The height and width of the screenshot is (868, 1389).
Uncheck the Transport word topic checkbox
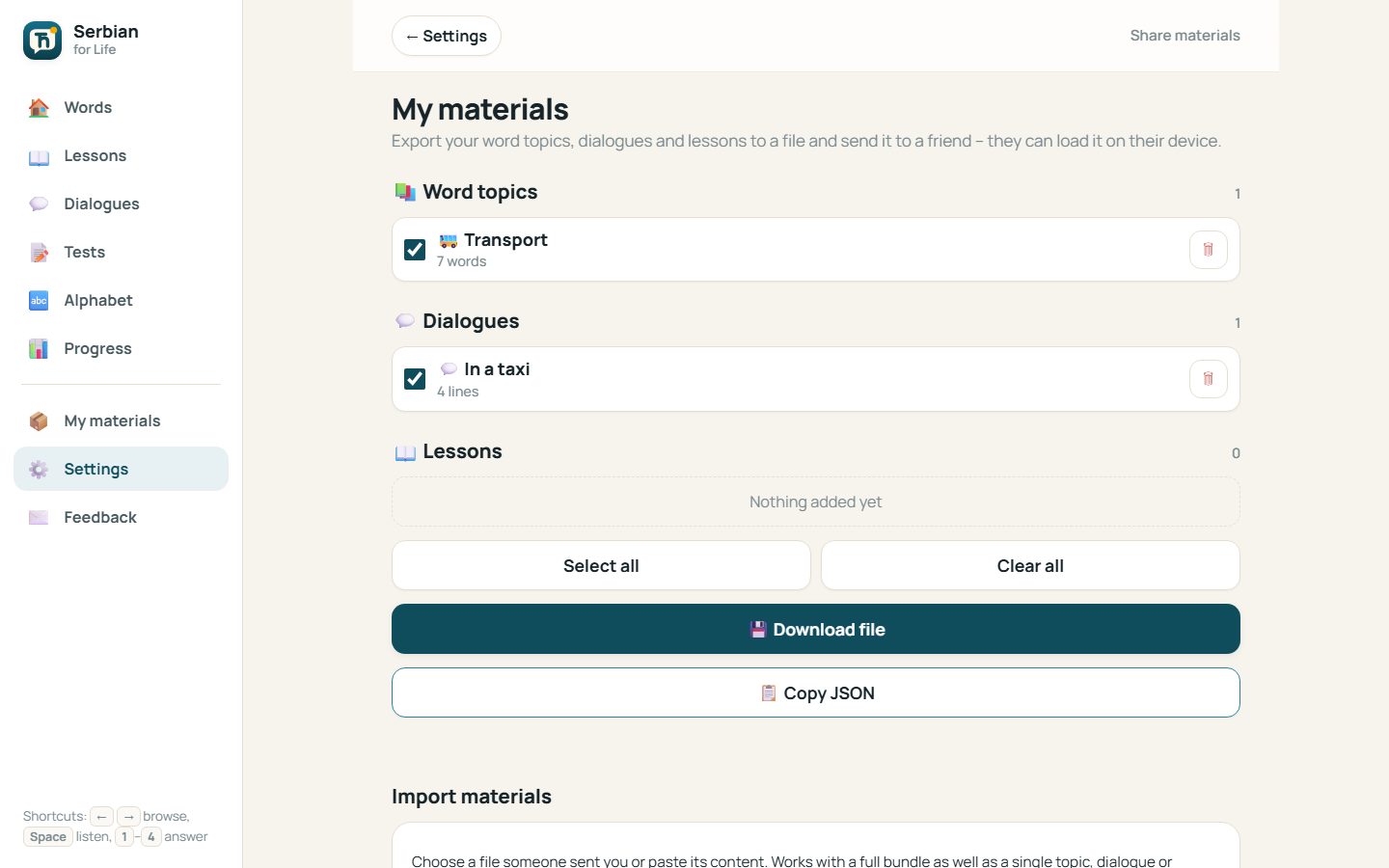(x=415, y=250)
